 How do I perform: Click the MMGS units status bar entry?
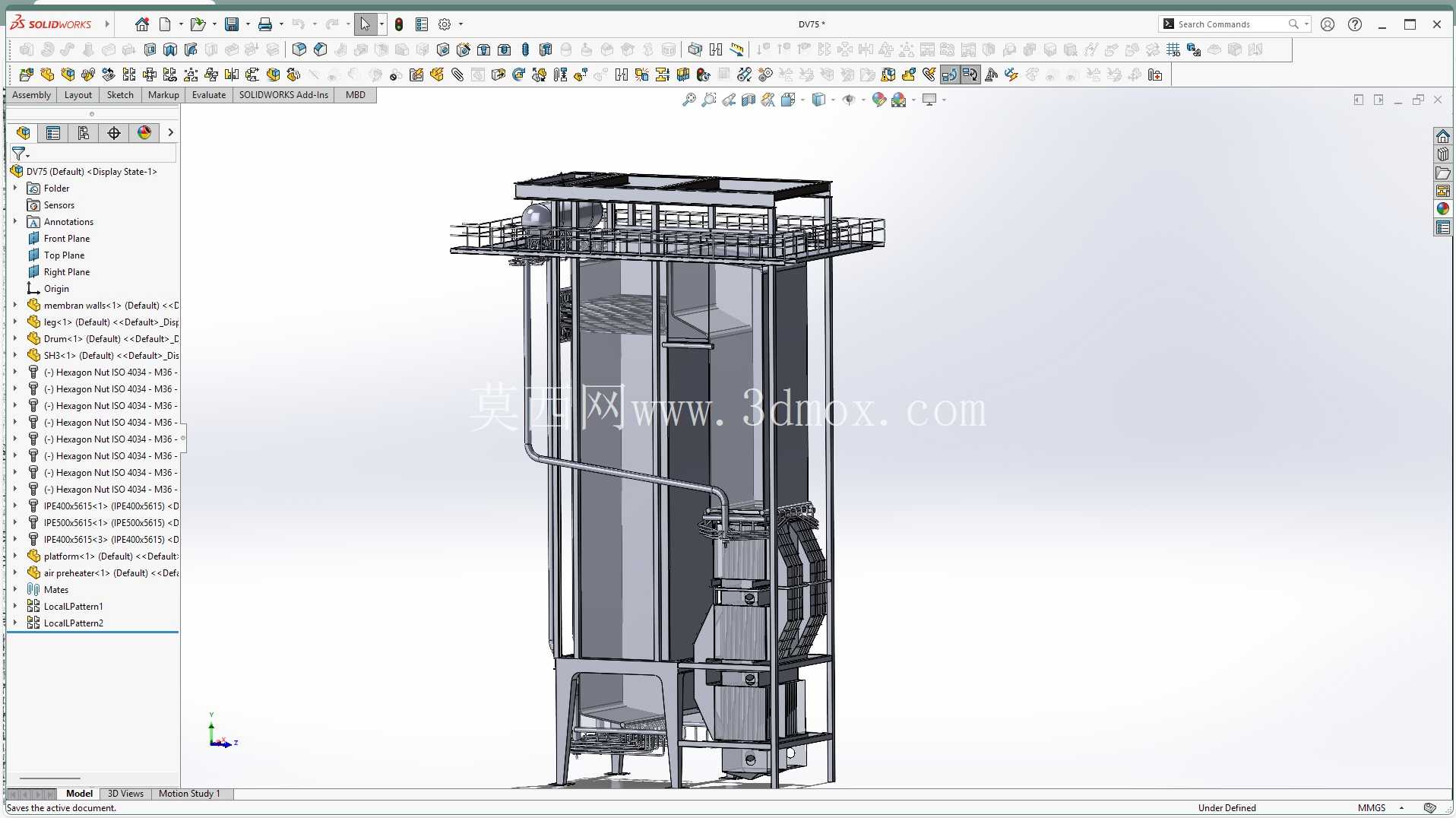click(x=1372, y=808)
